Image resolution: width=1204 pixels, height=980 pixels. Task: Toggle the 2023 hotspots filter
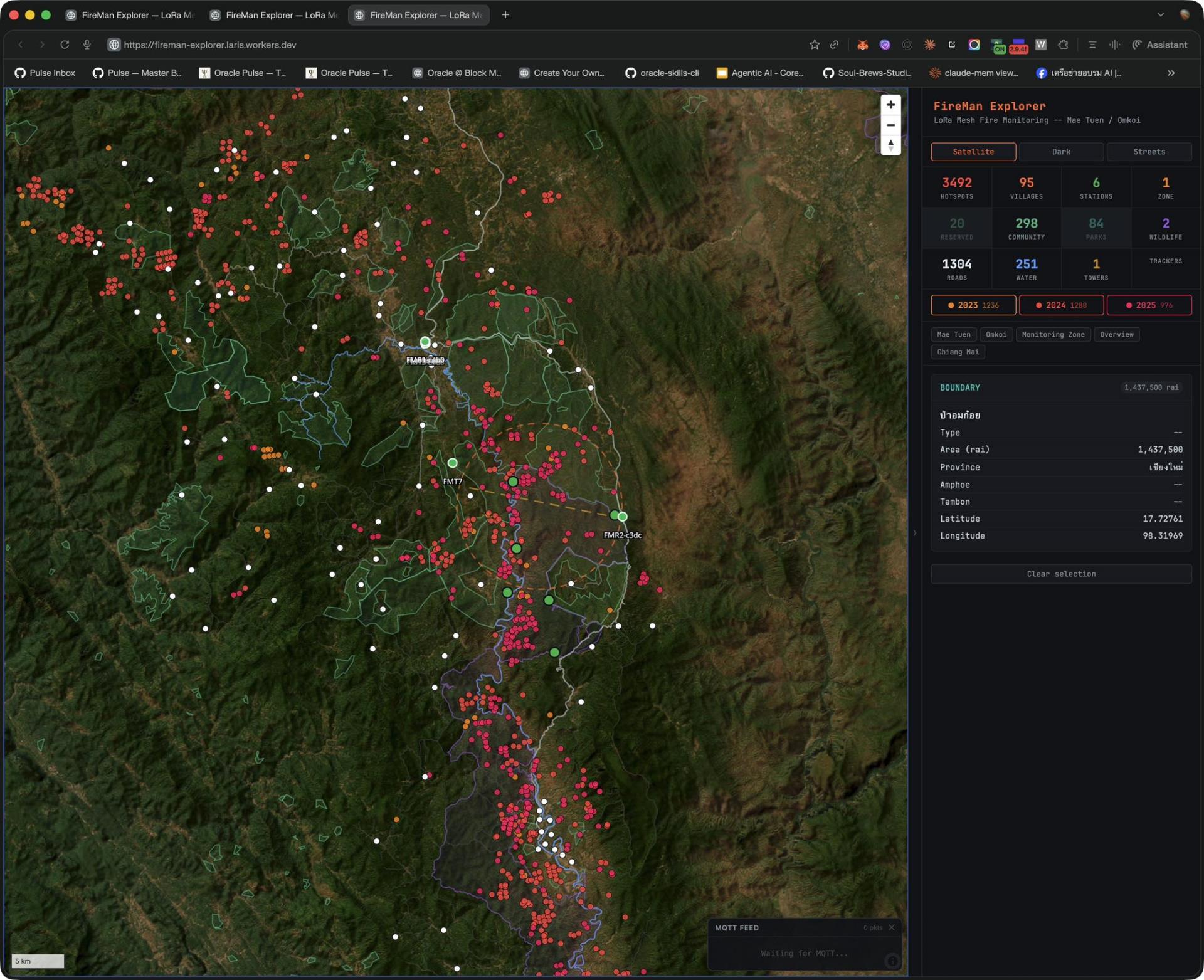tap(973, 305)
